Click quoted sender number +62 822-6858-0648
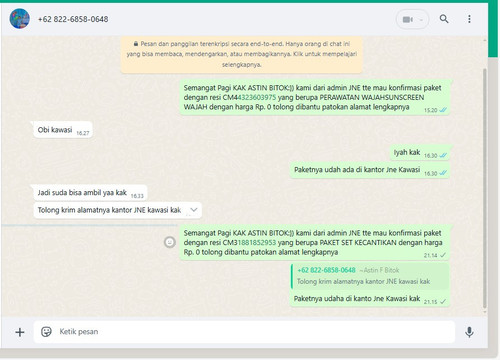The width and height of the screenshot is (500, 360). (x=326, y=270)
